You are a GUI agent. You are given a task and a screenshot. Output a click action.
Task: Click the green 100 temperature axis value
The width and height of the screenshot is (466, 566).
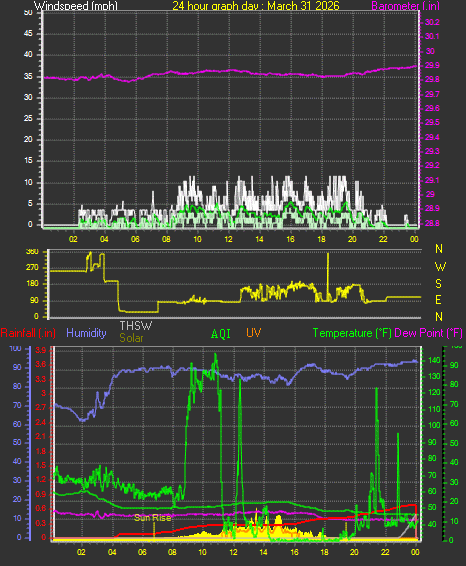pos(434,425)
